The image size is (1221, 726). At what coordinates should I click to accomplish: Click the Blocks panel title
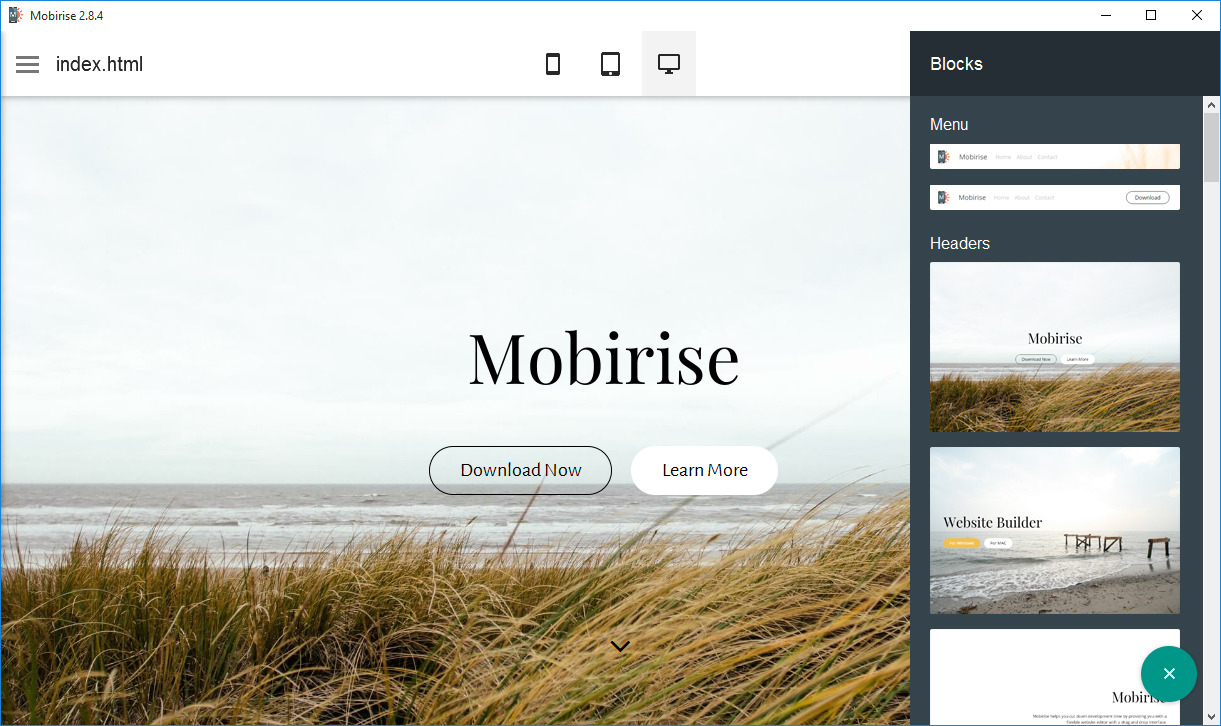[956, 64]
